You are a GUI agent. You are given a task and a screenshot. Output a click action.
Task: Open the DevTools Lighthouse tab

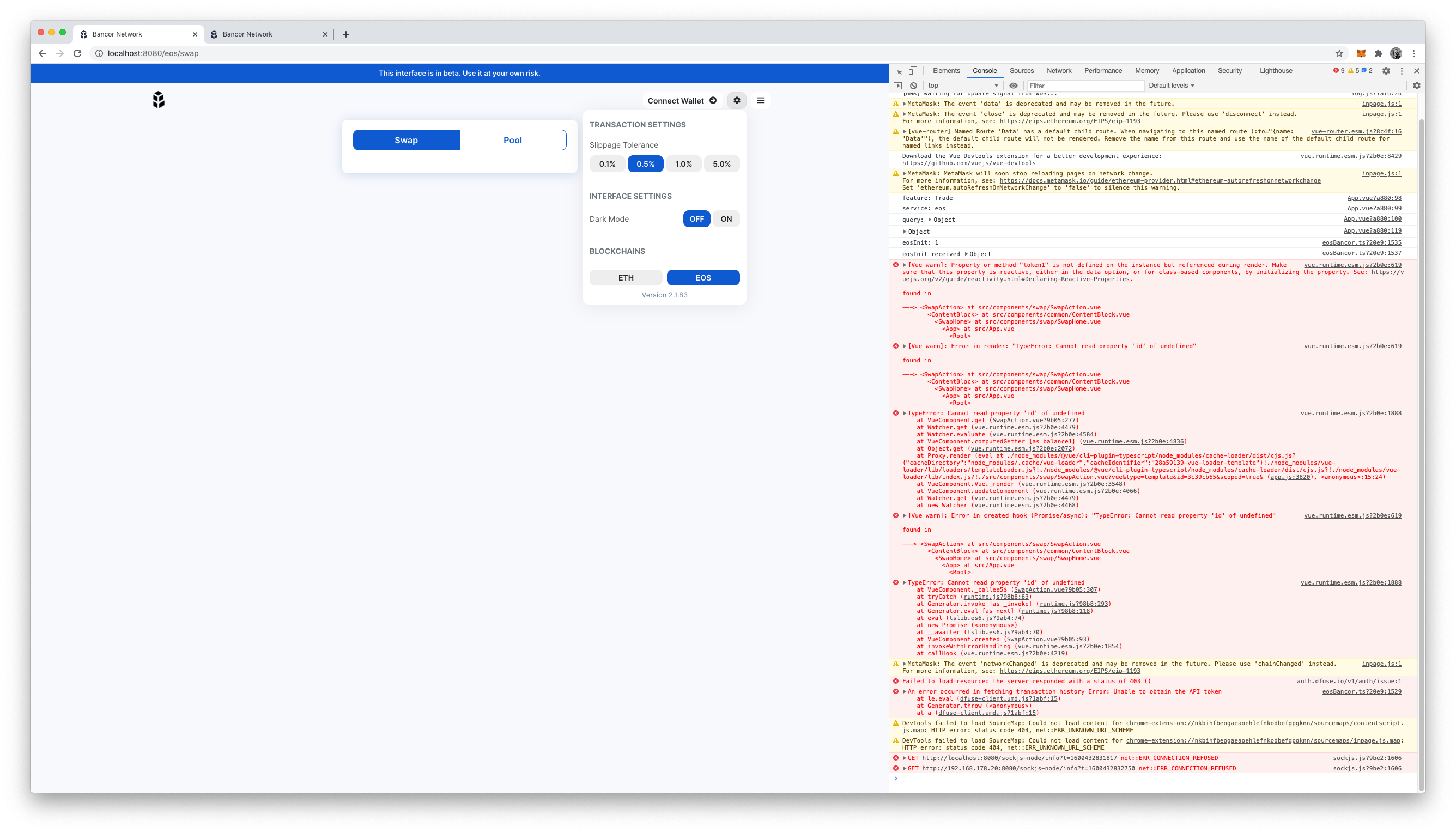click(1276, 71)
